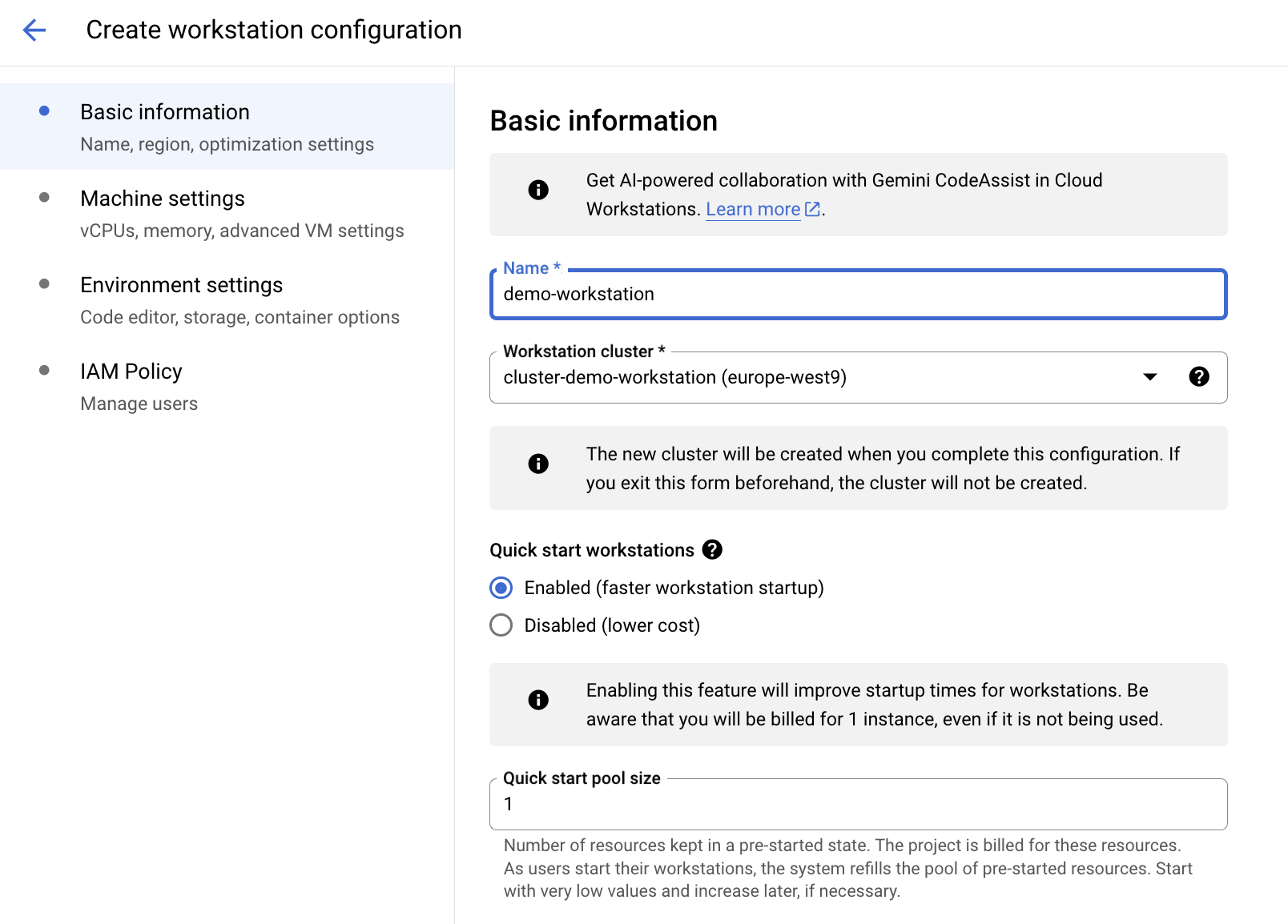Image resolution: width=1288 pixels, height=924 pixels.
Task: Click the back arrow icon
Action: [x=34, y=30]
